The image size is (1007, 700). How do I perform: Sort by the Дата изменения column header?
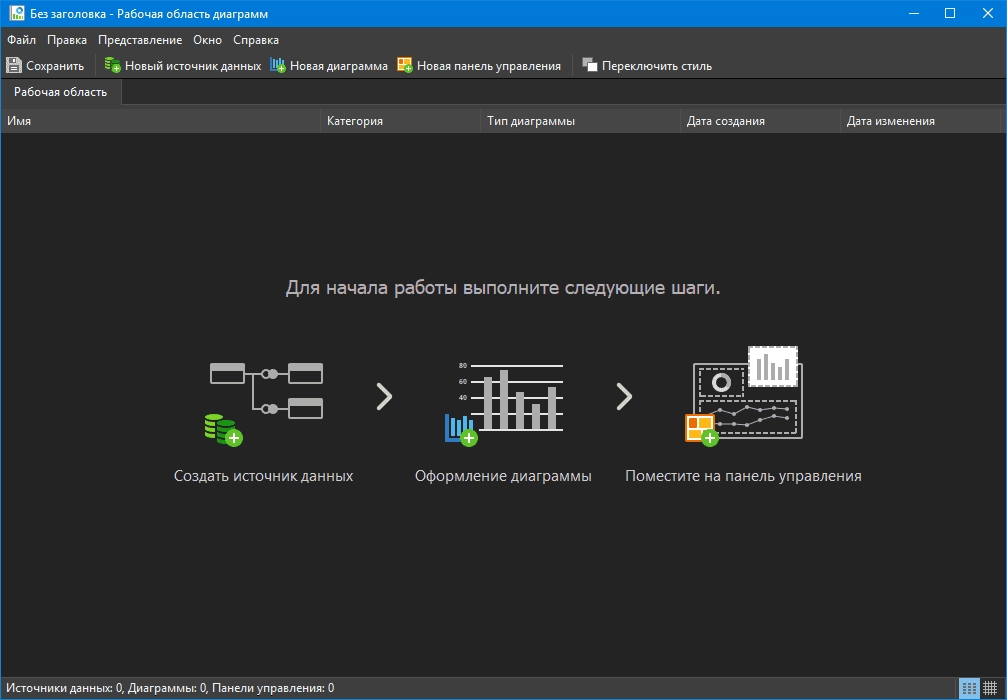920,121
